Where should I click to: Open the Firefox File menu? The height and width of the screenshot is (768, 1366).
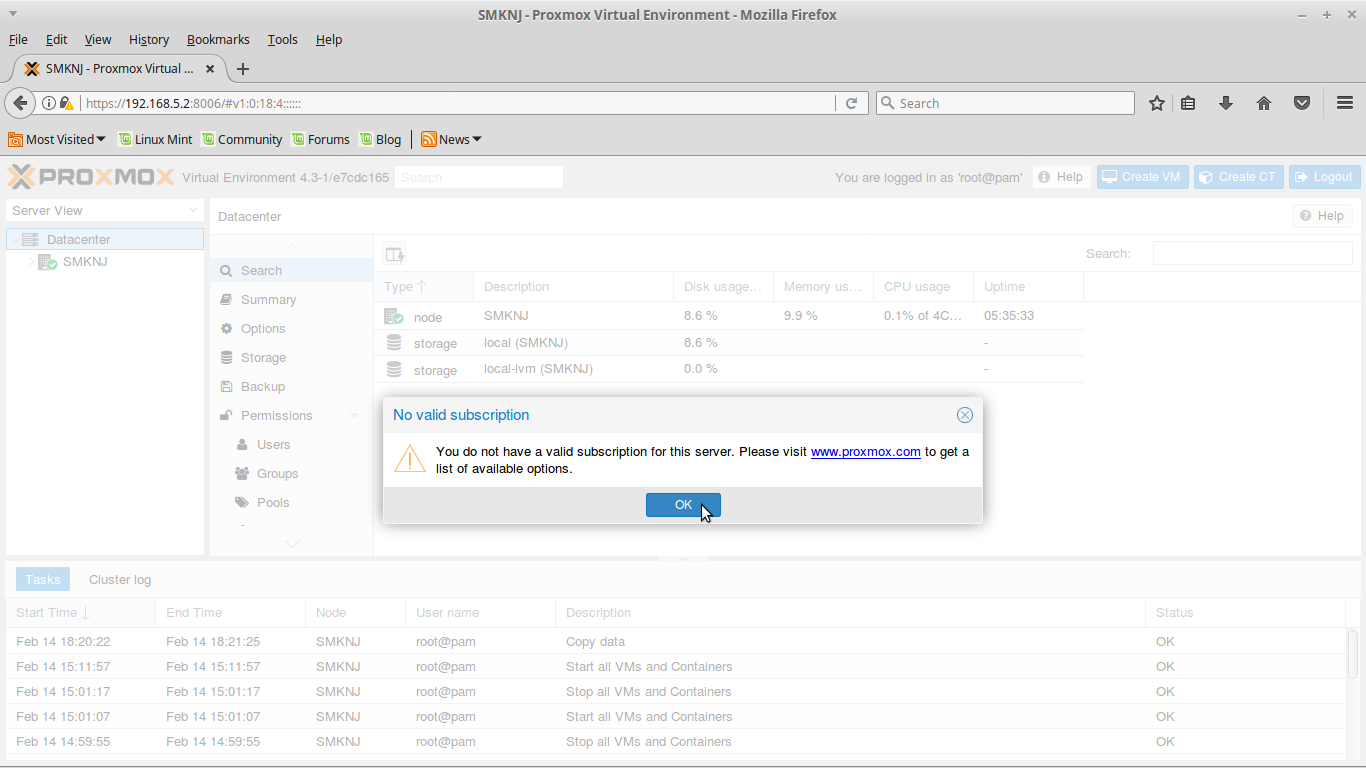[x=18, y=40]
